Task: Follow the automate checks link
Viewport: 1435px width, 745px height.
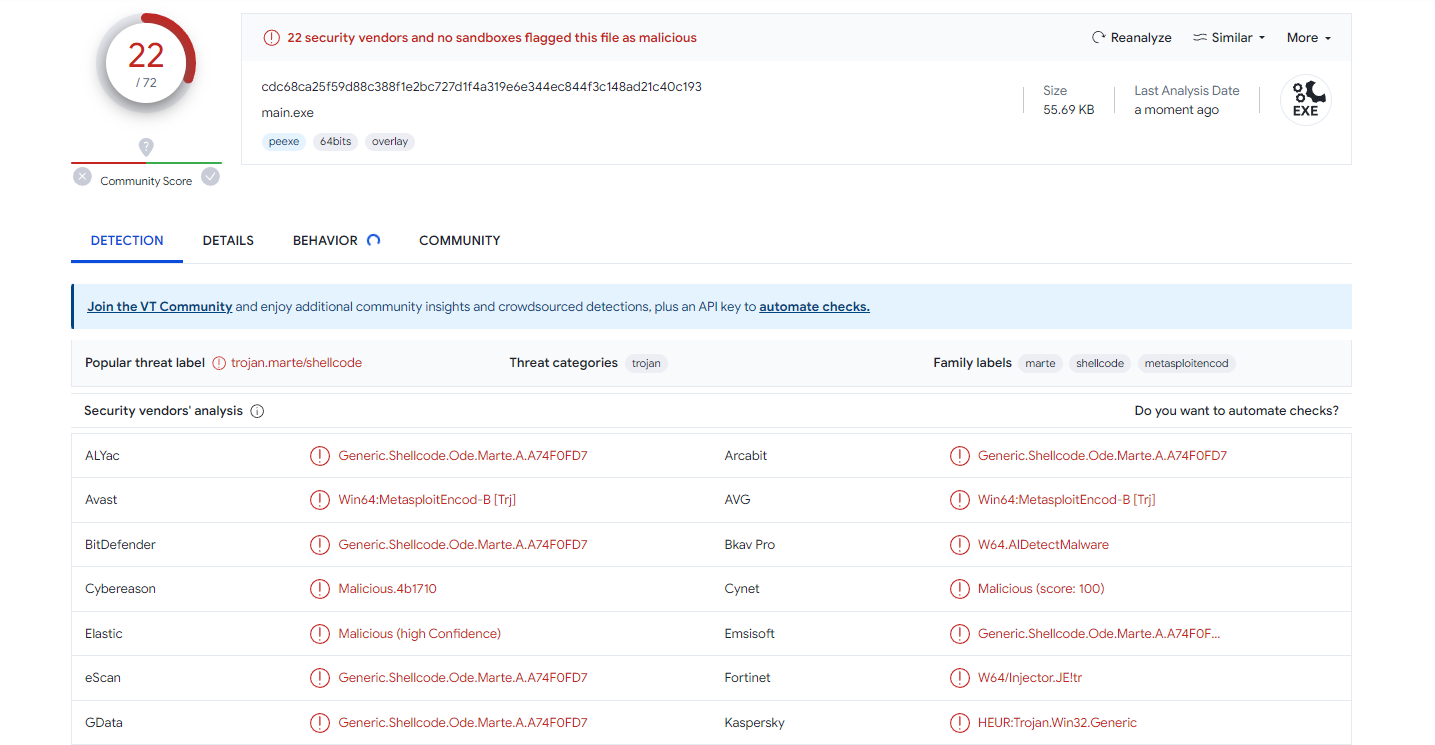Action: [x=814, y=307]
